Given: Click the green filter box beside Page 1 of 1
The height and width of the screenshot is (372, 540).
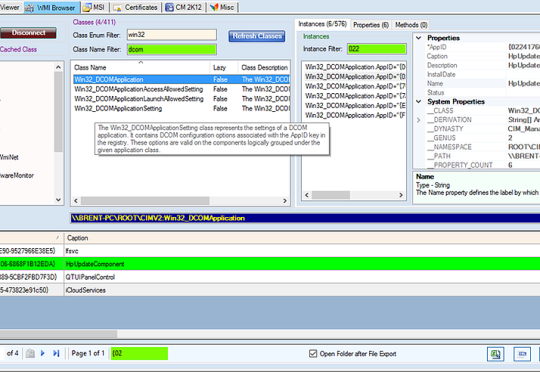Looking at the screenshot, I should pyautogui.click(x=139, y=353).
